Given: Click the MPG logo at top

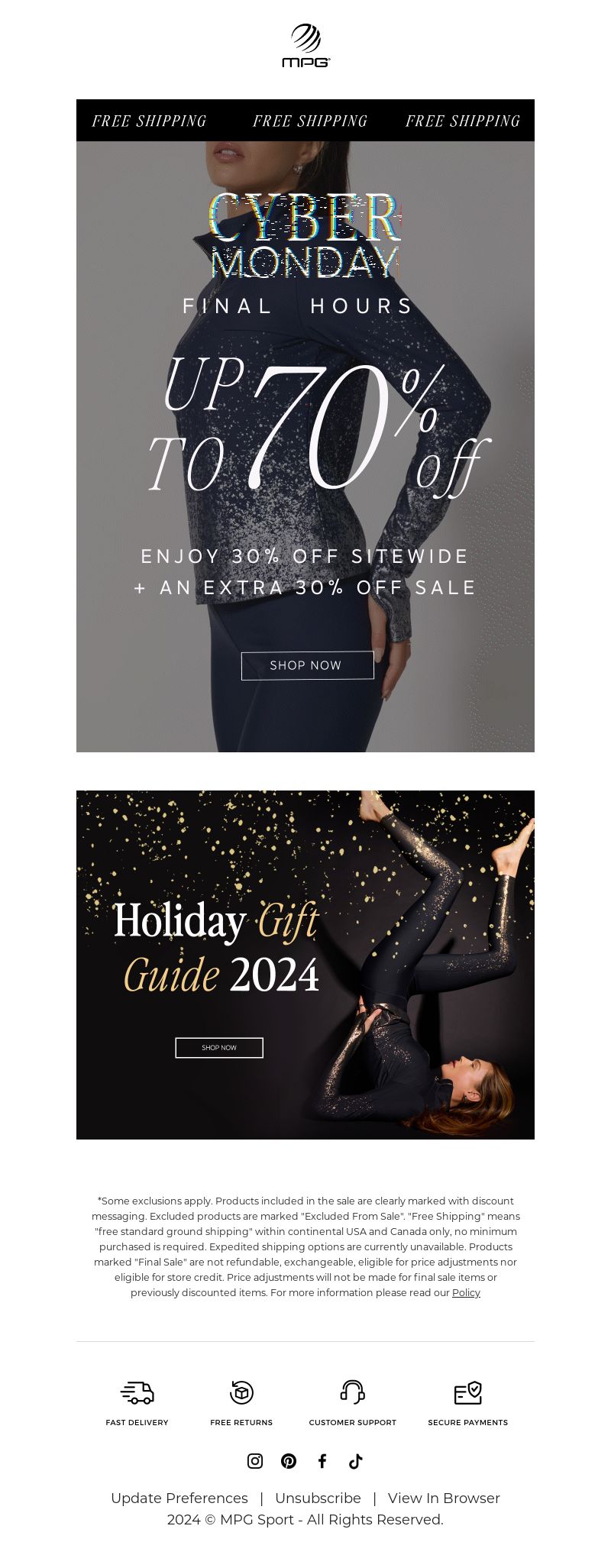Looking at the screenshot, I should click(305, 46).
